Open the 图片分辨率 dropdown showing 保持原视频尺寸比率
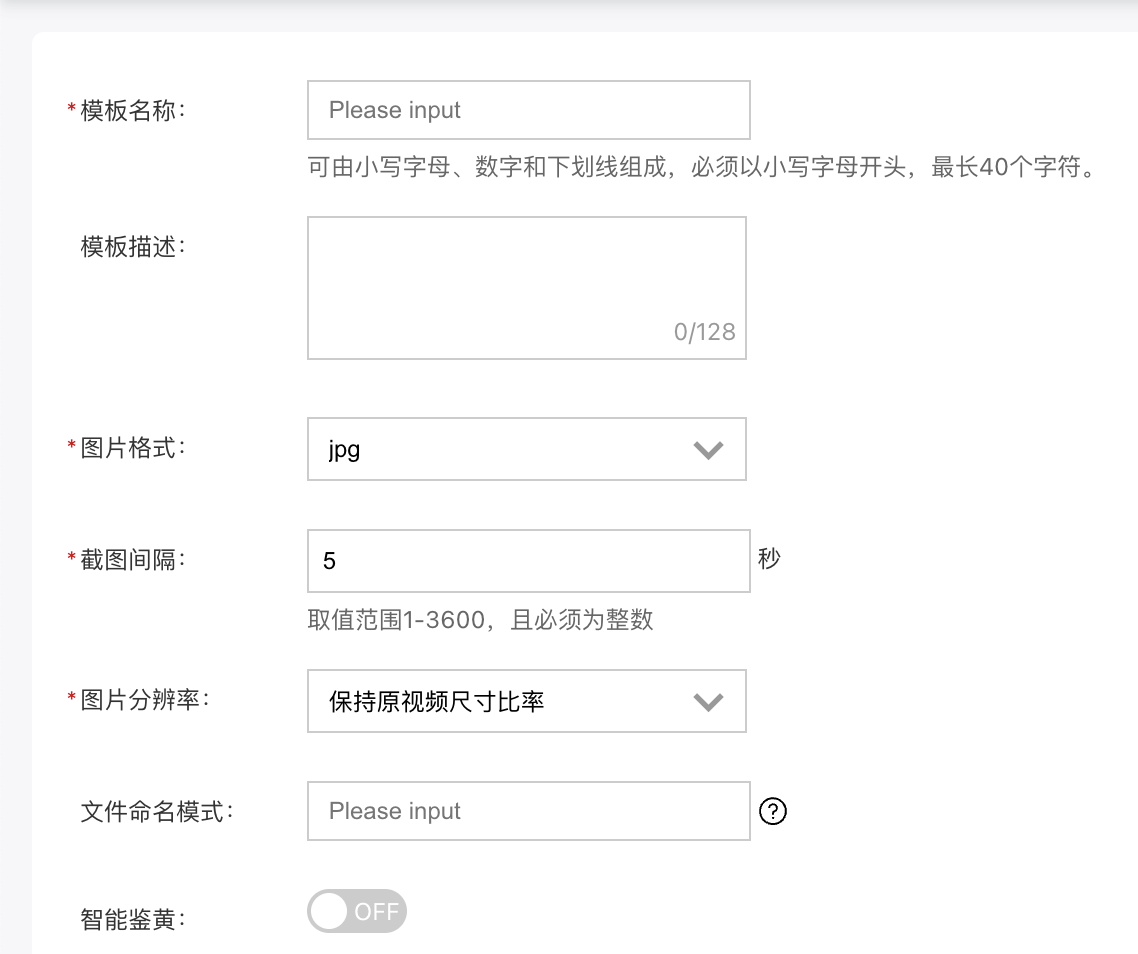Screen dimensions: 1138x954 [x=527, y=701]
